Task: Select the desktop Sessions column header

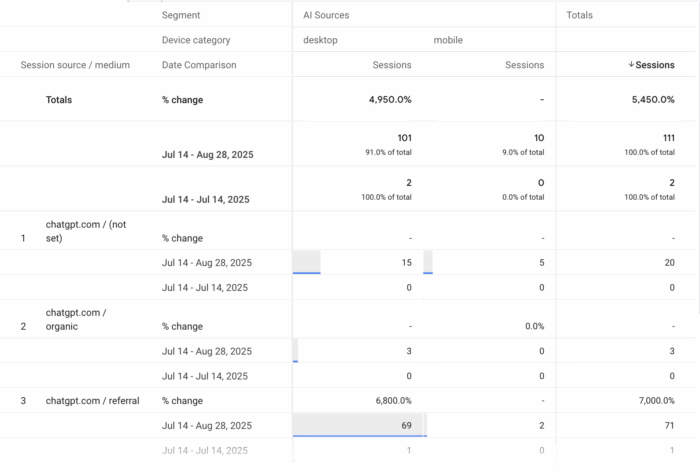Action: [x=391, y=65]
